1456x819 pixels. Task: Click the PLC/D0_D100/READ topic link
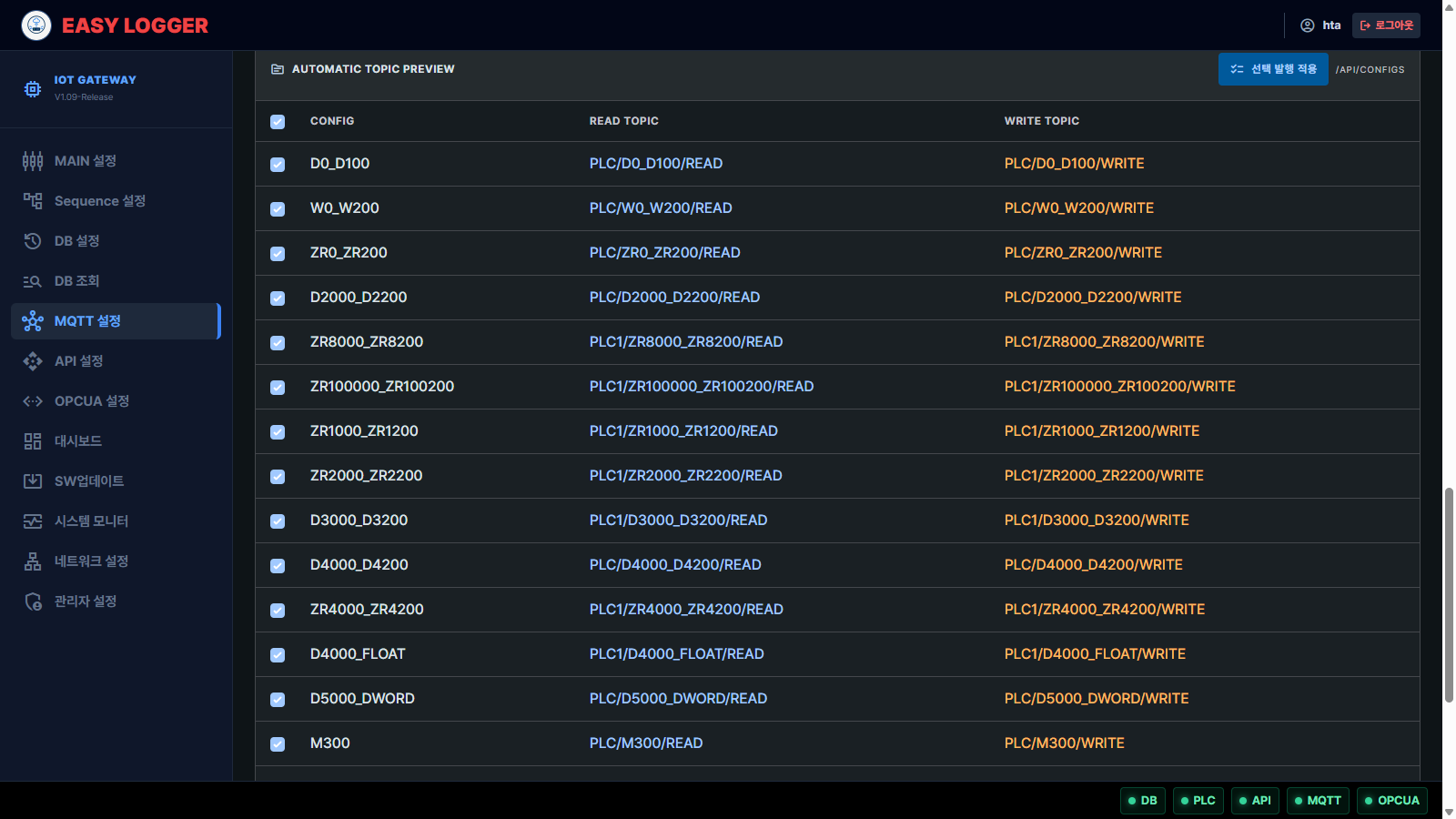[656, 164]
